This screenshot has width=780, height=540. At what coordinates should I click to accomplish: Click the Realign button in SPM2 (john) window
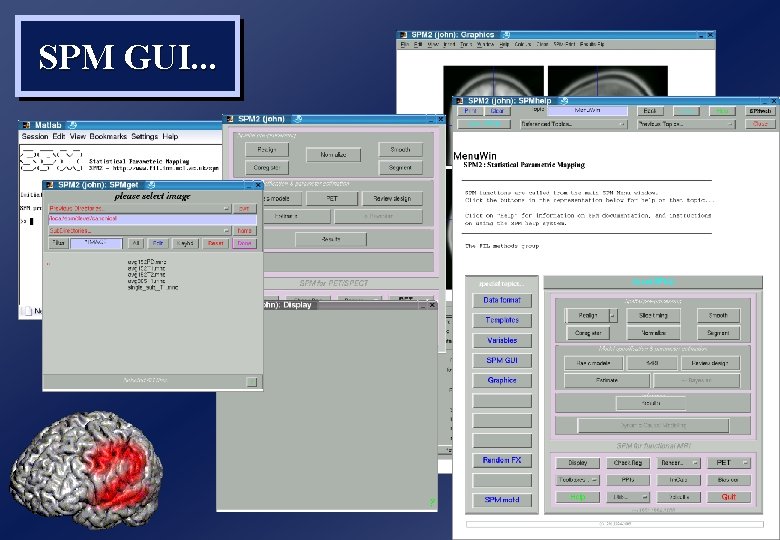click(267, 150)
